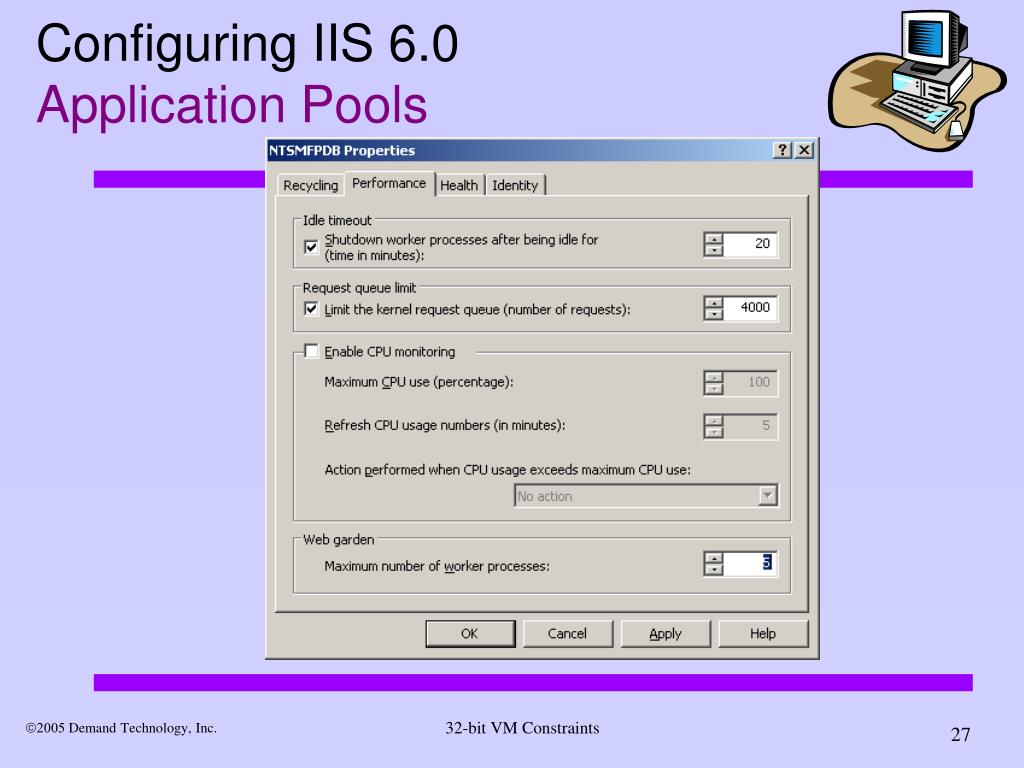Click the Refresh CPU usage field showing 5
1024x768 pixels.
pos(750,426)
